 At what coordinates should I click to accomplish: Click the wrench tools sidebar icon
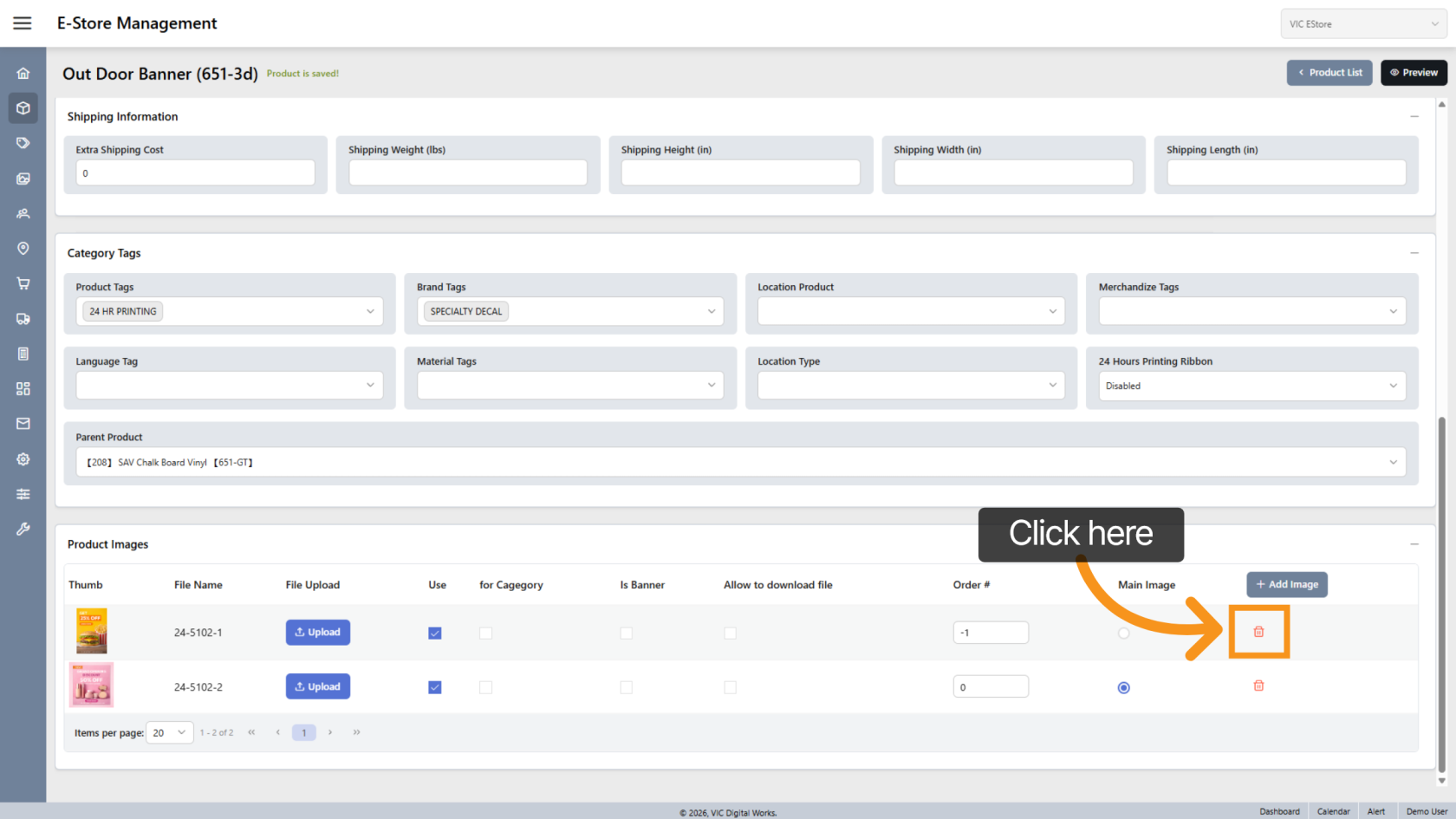[23, 529]
